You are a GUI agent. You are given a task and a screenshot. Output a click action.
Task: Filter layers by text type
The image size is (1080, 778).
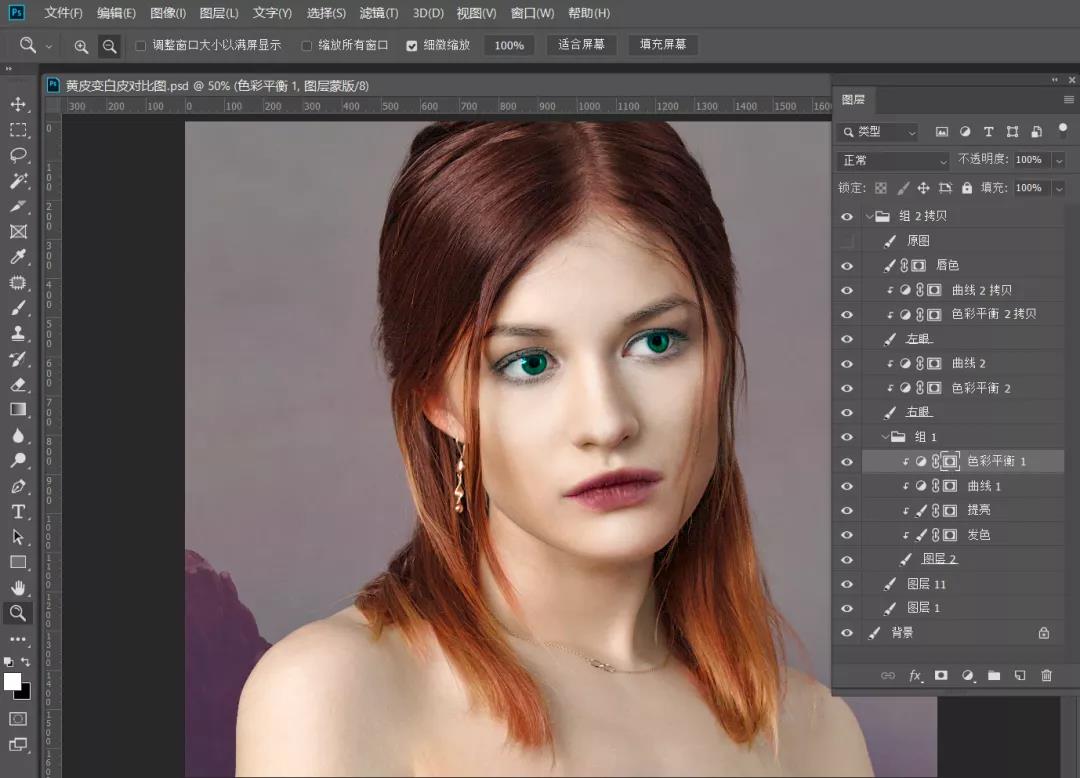point(988,132)
